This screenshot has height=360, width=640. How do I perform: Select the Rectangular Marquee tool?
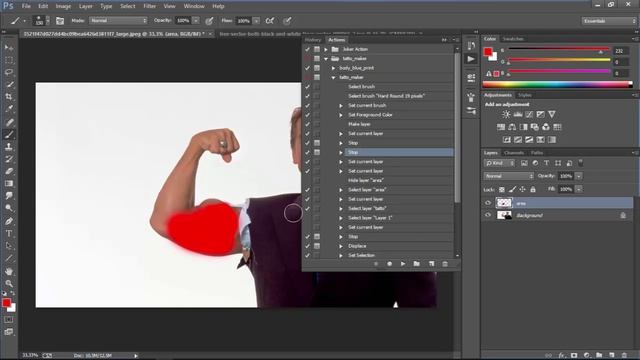pyautogui.click(x=9, y=60)
